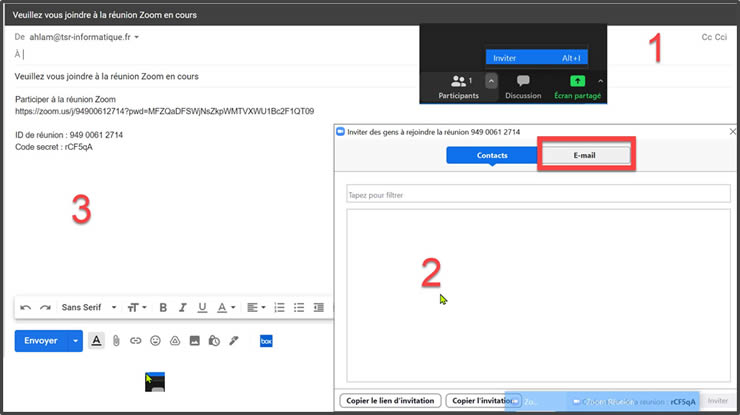Toggle underline formatting
The image size is (740, 415).
(x=202, y=308)
